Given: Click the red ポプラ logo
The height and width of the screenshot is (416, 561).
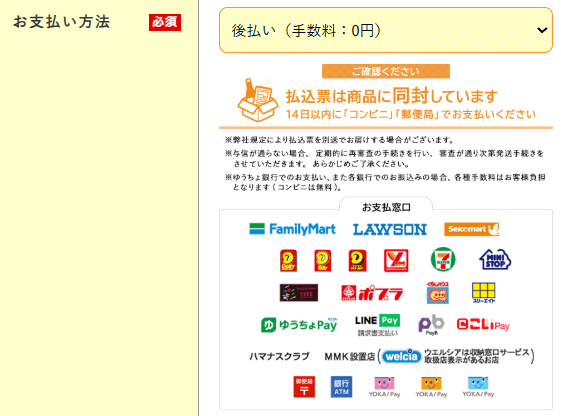Looking at the screenshot, I should pos(372,293).
